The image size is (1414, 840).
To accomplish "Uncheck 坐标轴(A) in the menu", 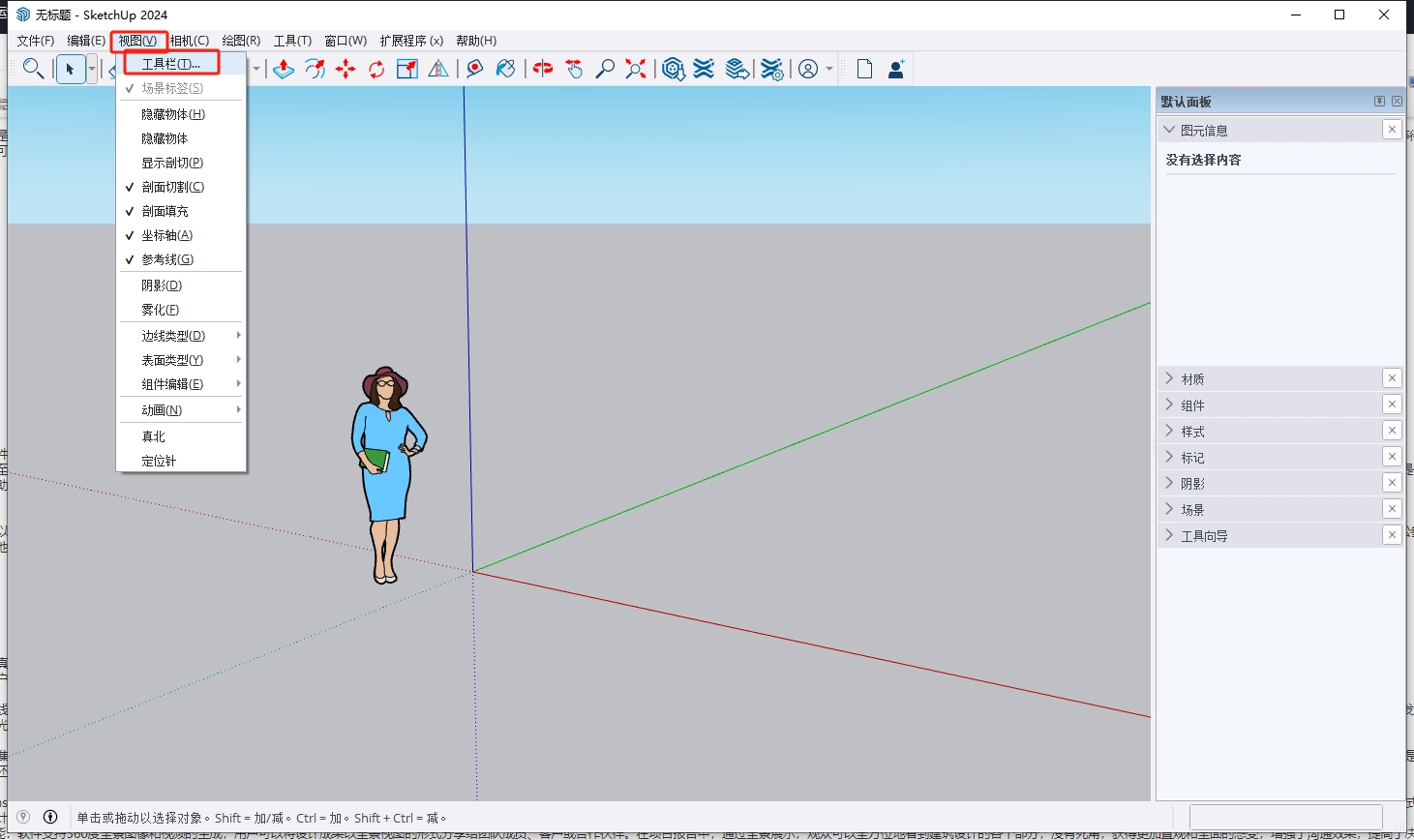I will pos(181,235).
